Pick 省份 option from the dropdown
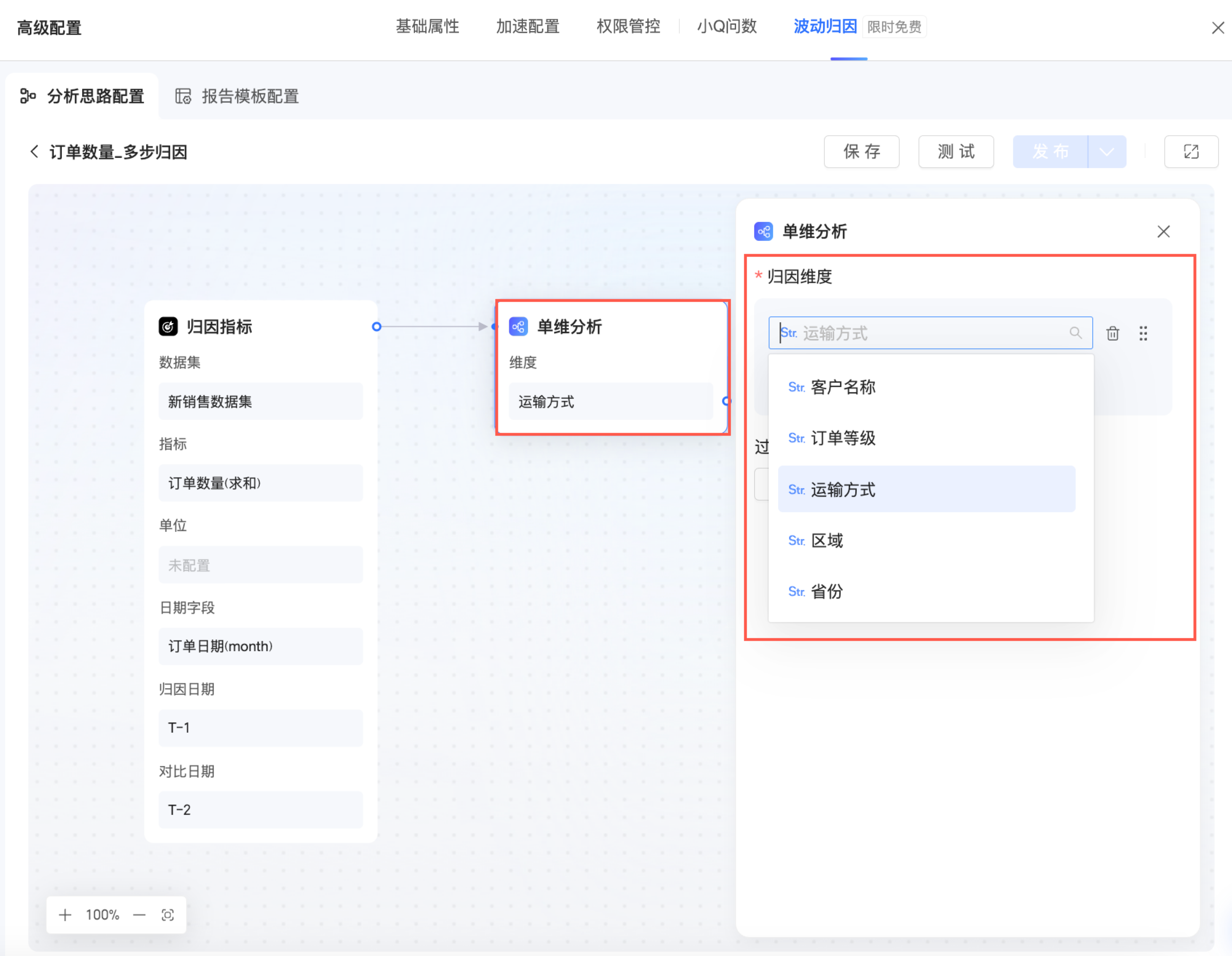The height and width of the screenshot is (956, 1232). tap(827, 591)
